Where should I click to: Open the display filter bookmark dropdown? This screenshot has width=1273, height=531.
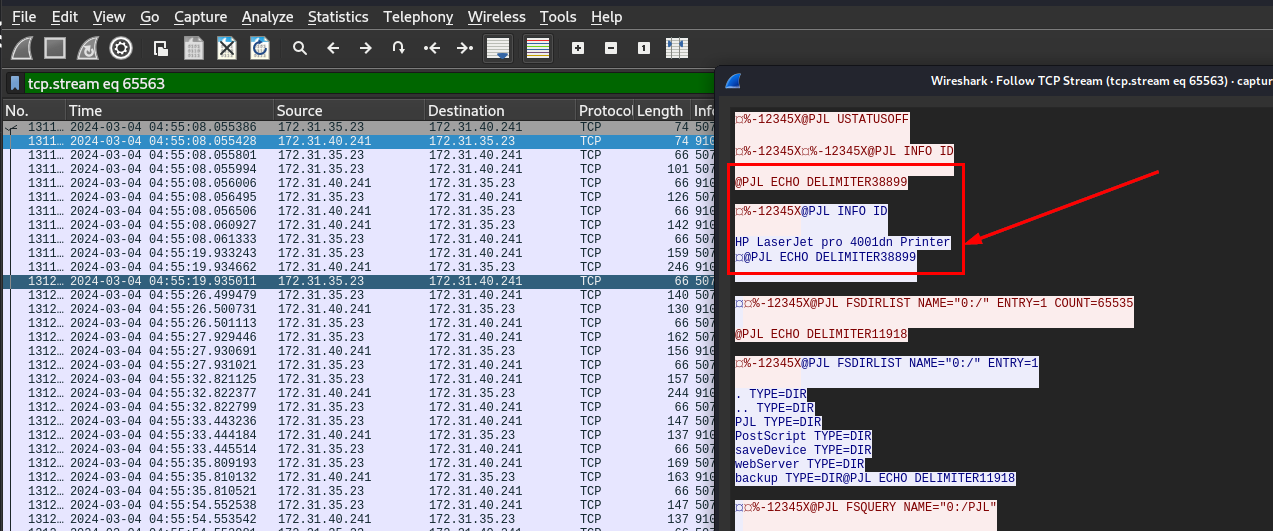15,84
